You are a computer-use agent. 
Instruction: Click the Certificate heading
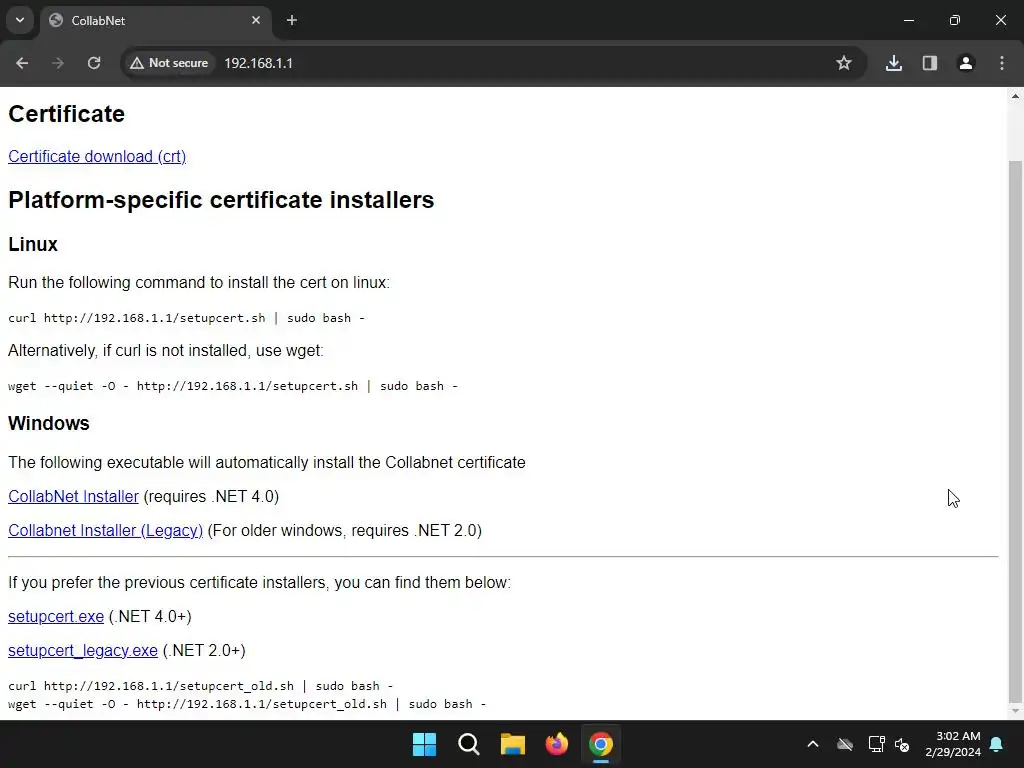(67, 114)
